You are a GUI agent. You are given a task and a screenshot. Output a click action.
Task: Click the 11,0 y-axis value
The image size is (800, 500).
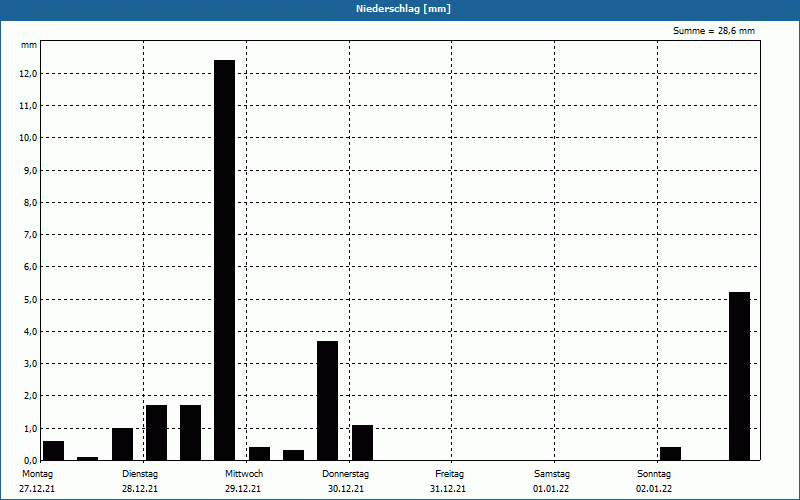[x=29, y=106]
